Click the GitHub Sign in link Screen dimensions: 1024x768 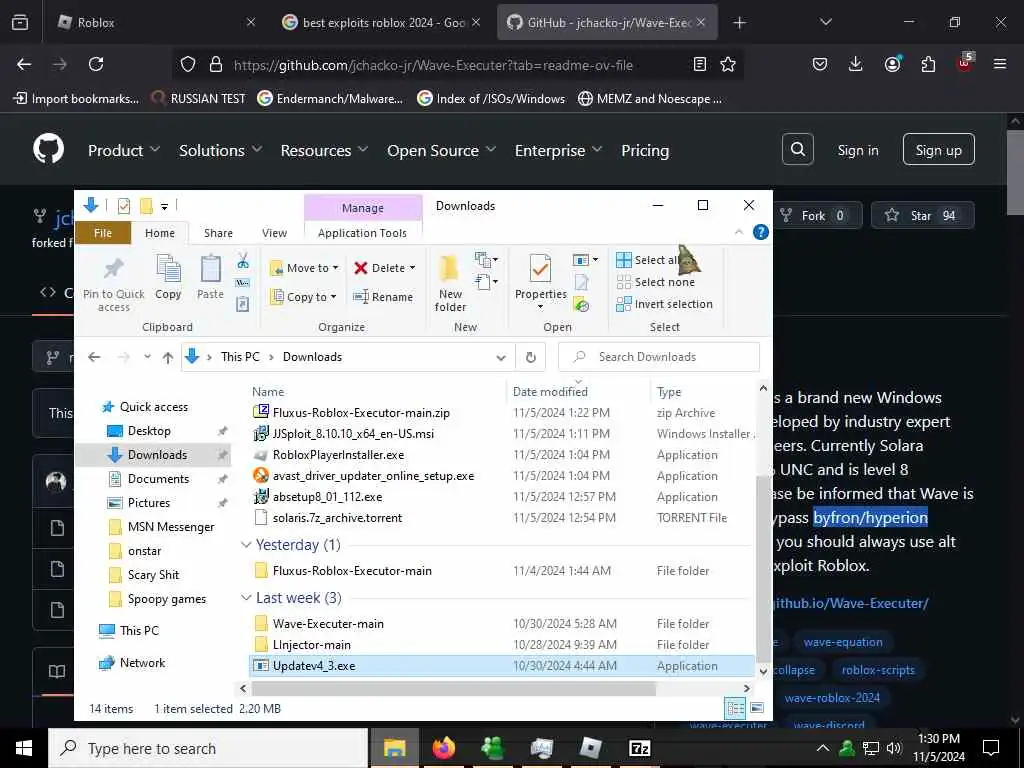857,150
